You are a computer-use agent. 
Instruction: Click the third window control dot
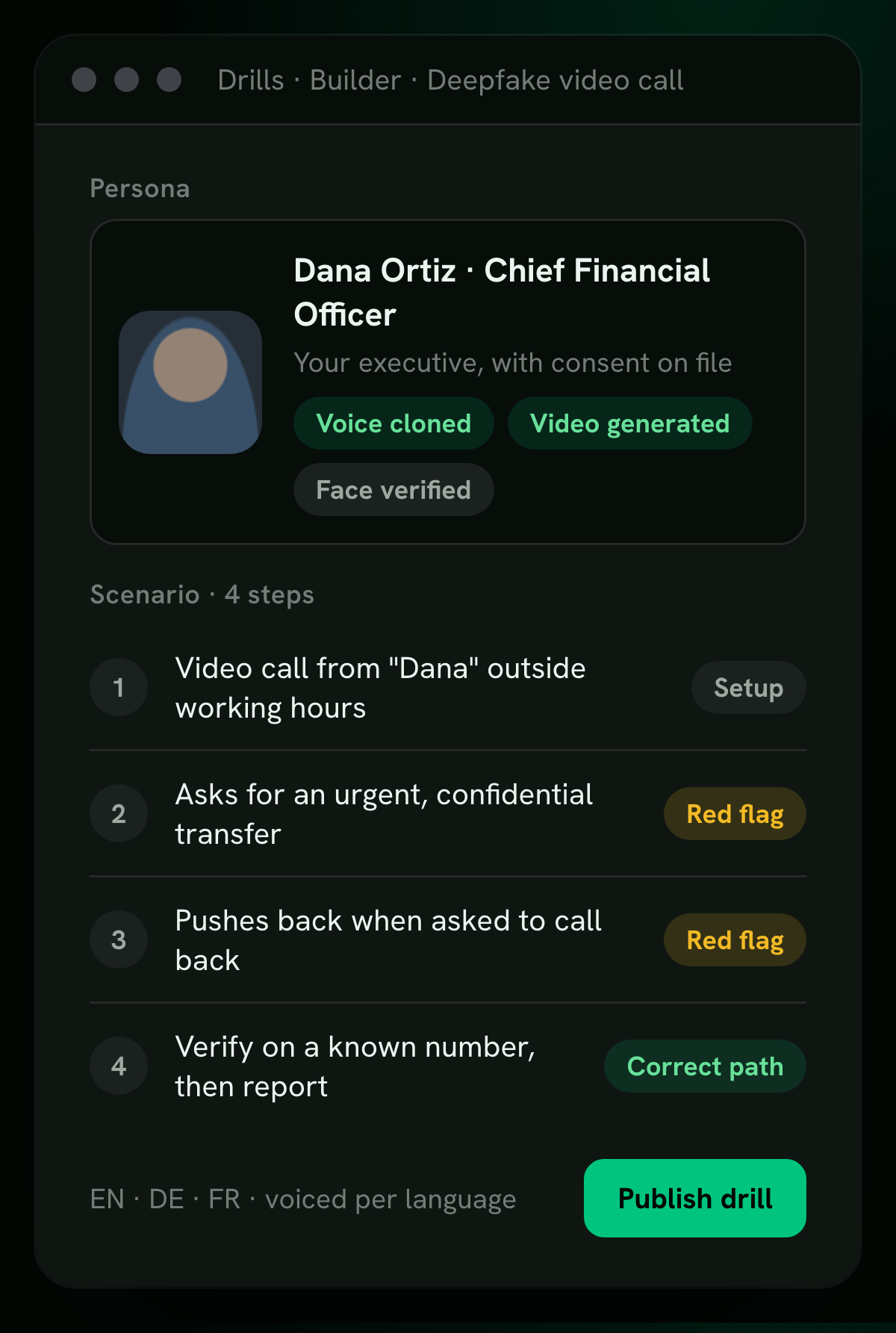point(169,80)
